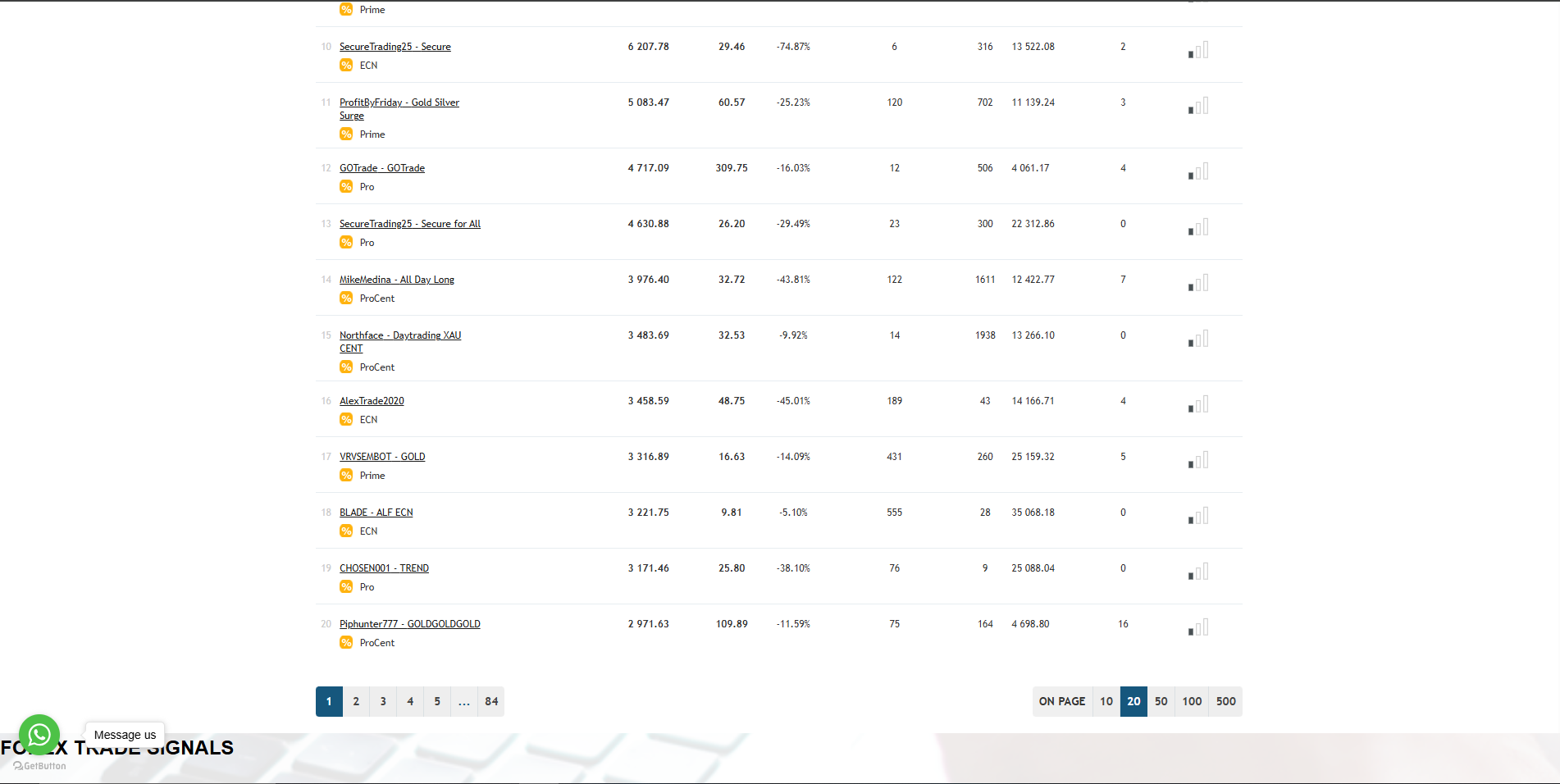The width and height of the screenshot is (1560, 784).
Task: Click percent badge under MikeMedina - All Day Long
Action: coord(346,299)
